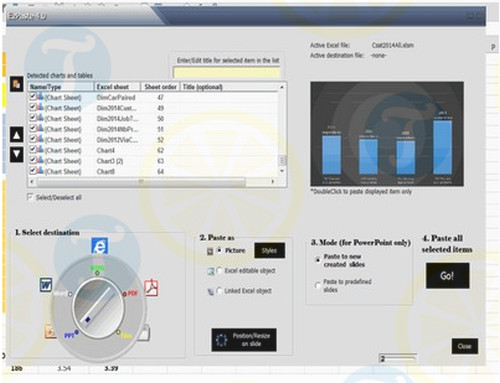The height and width of the screenshot is (383, 500).
Task: Select the Chart3 (2) sheet name
Action: point(110,161)
